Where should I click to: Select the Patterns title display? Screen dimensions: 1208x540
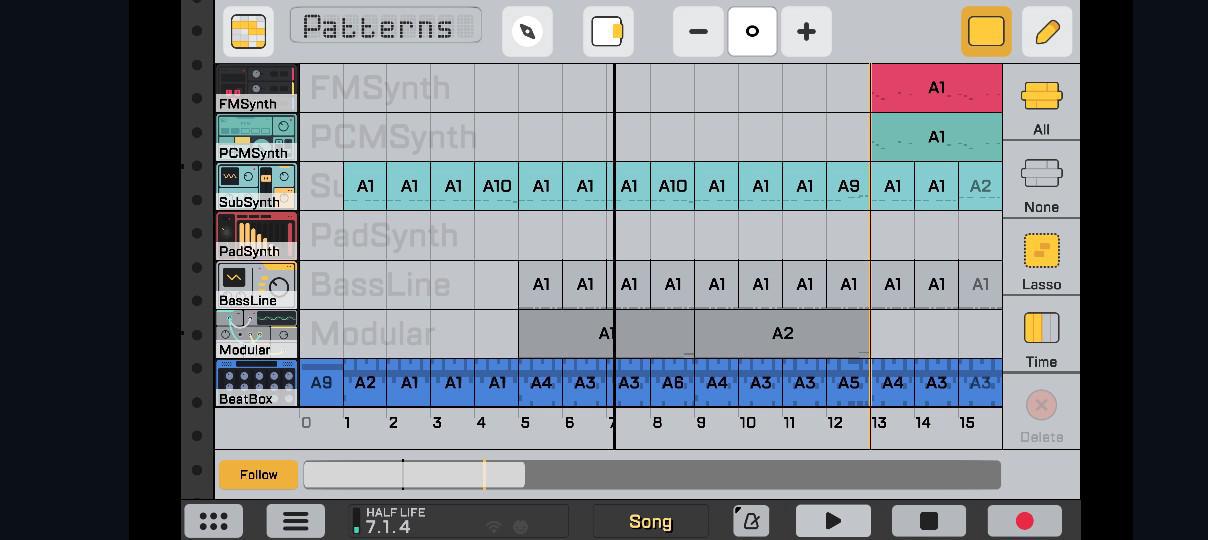point(385,26)
